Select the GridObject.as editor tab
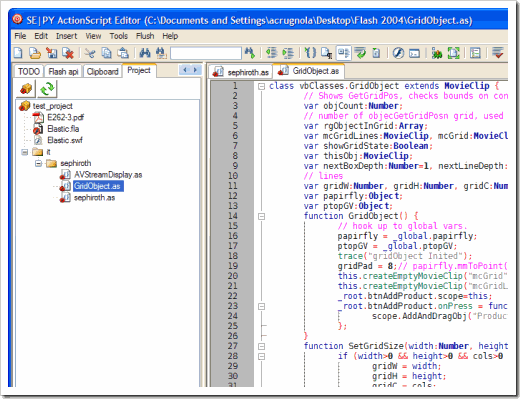The image size is (520, 399). 309,71
